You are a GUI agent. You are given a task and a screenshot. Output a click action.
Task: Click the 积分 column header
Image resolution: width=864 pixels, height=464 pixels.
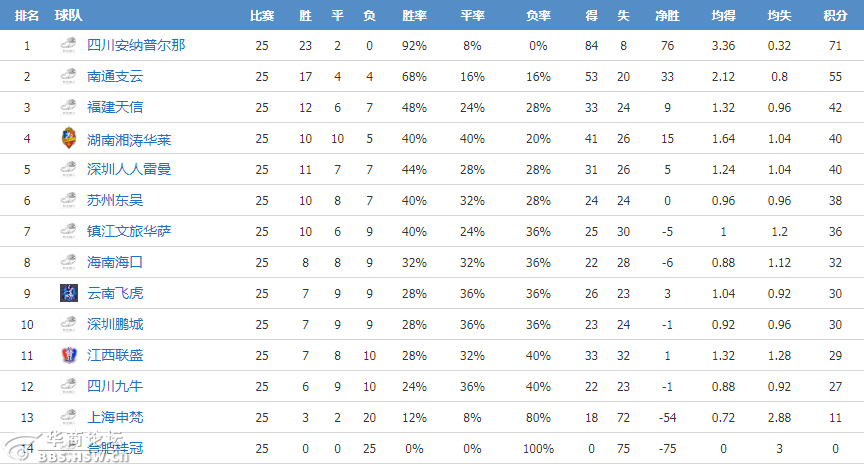coord(835,15)
